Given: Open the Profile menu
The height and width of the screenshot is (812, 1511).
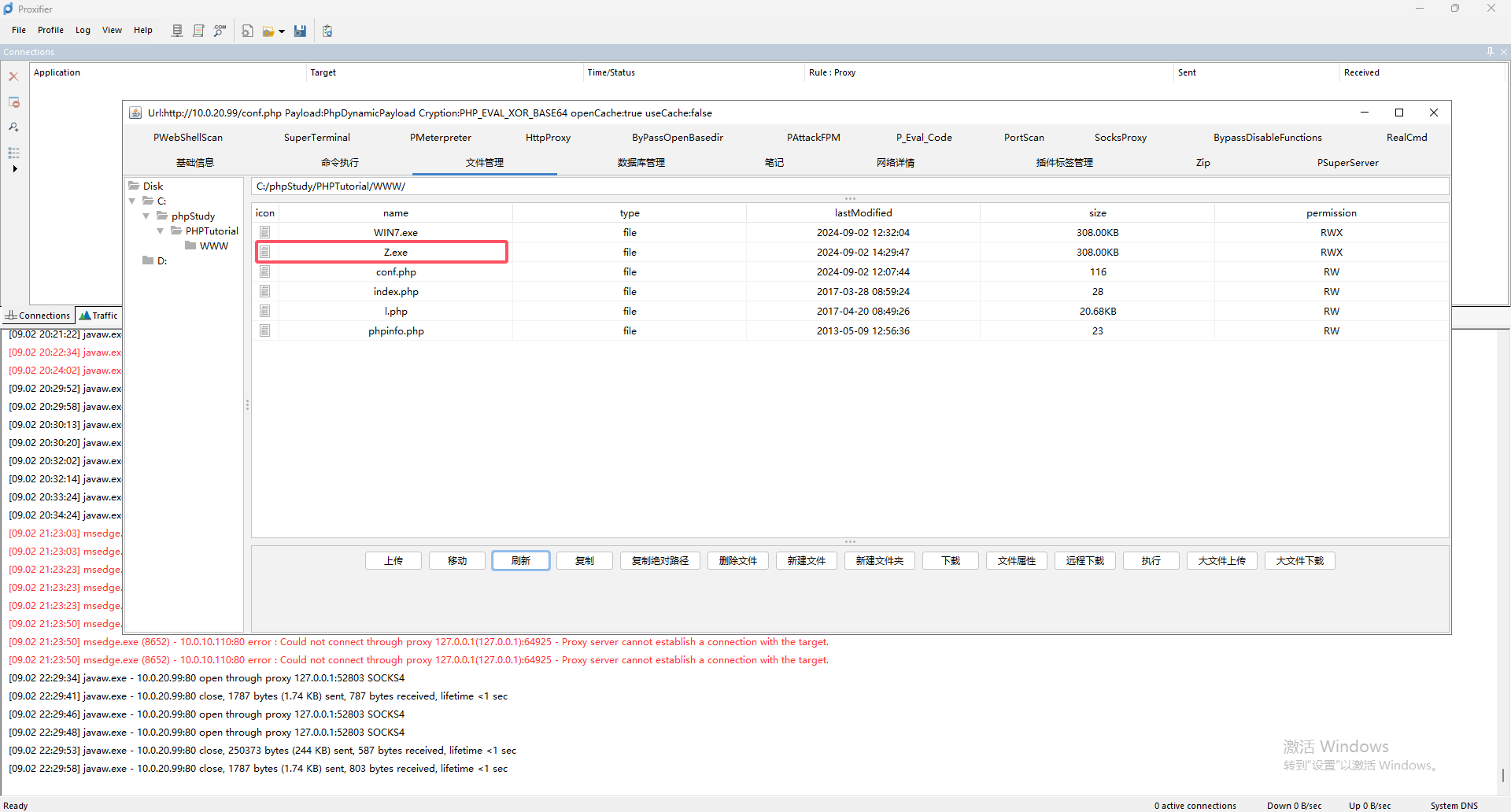Looking at the screenshot, I should point(50,30).
